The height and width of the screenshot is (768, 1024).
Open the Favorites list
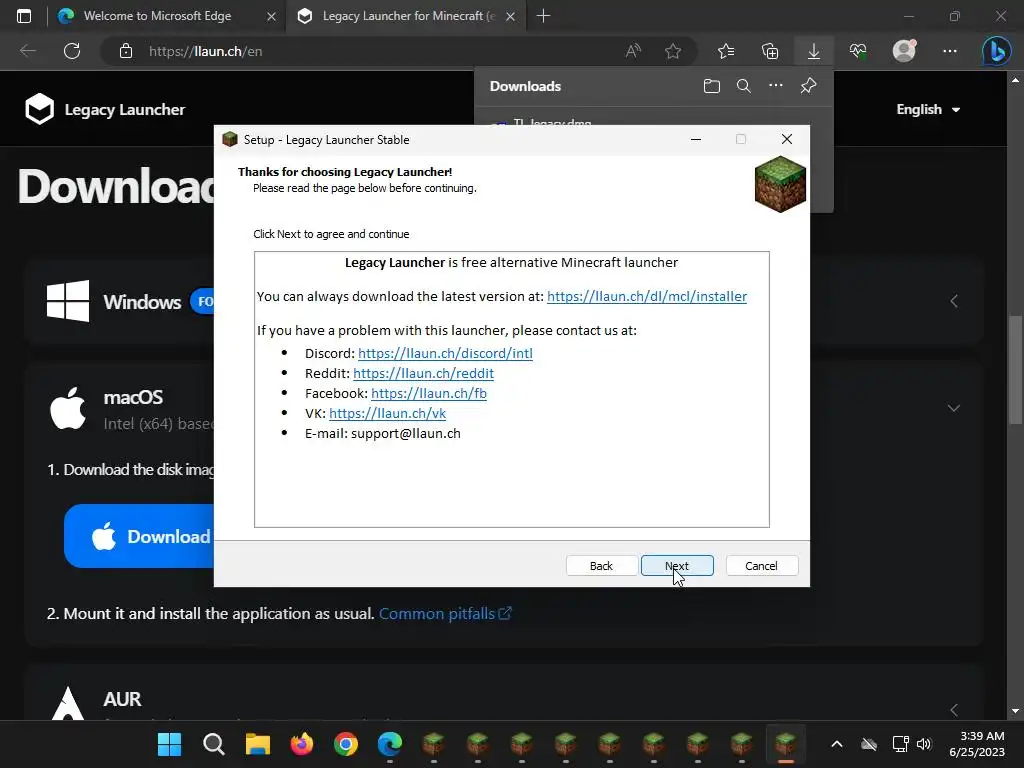[x=726, y=51]
